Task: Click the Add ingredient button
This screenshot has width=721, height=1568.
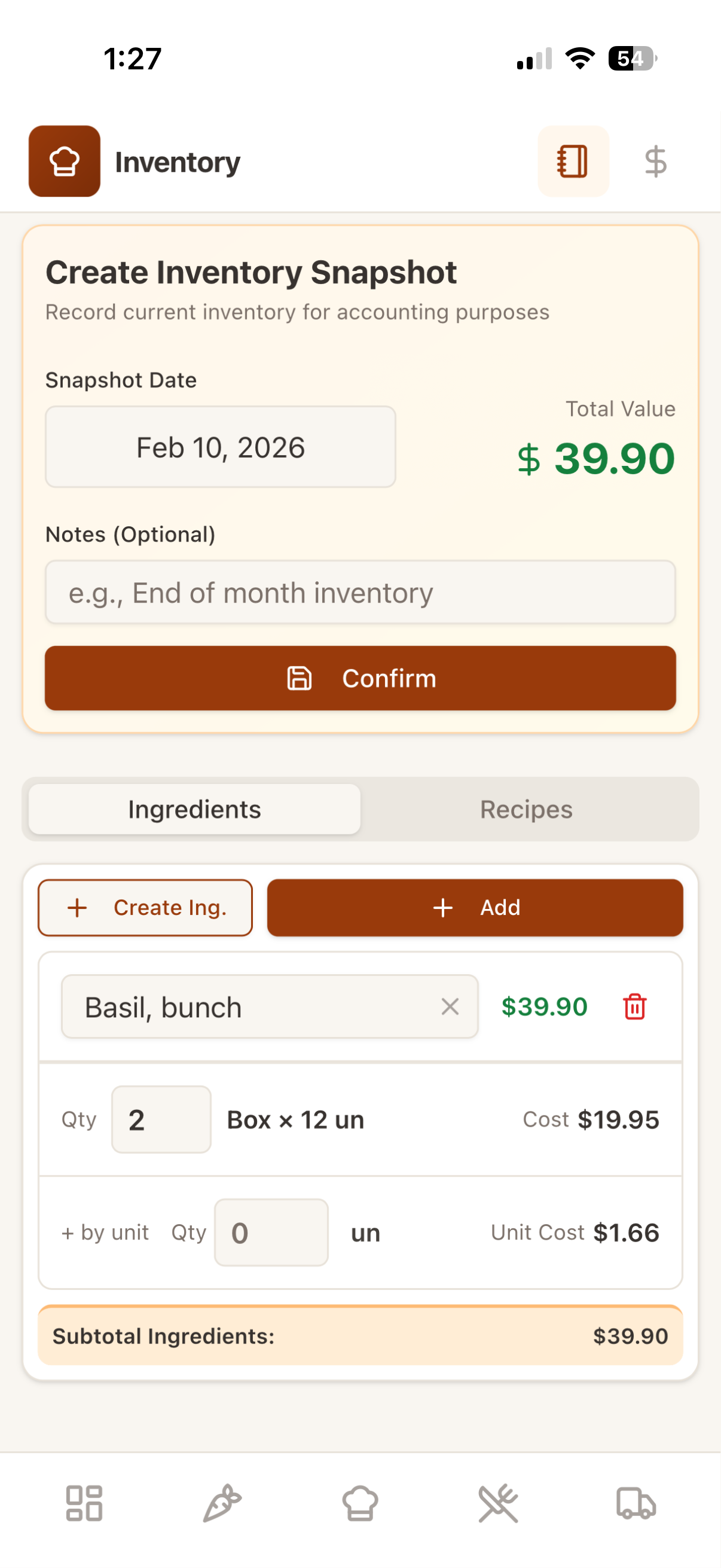Action: coord(475,907)
